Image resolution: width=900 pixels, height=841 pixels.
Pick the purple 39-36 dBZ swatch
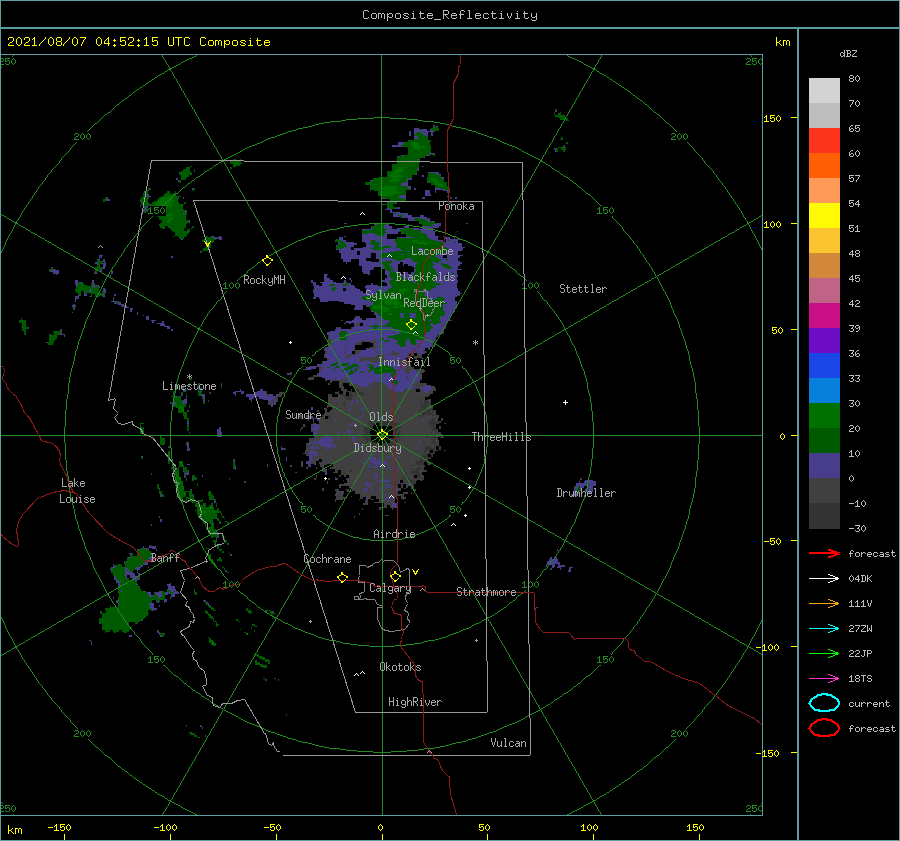click(824, 340)
